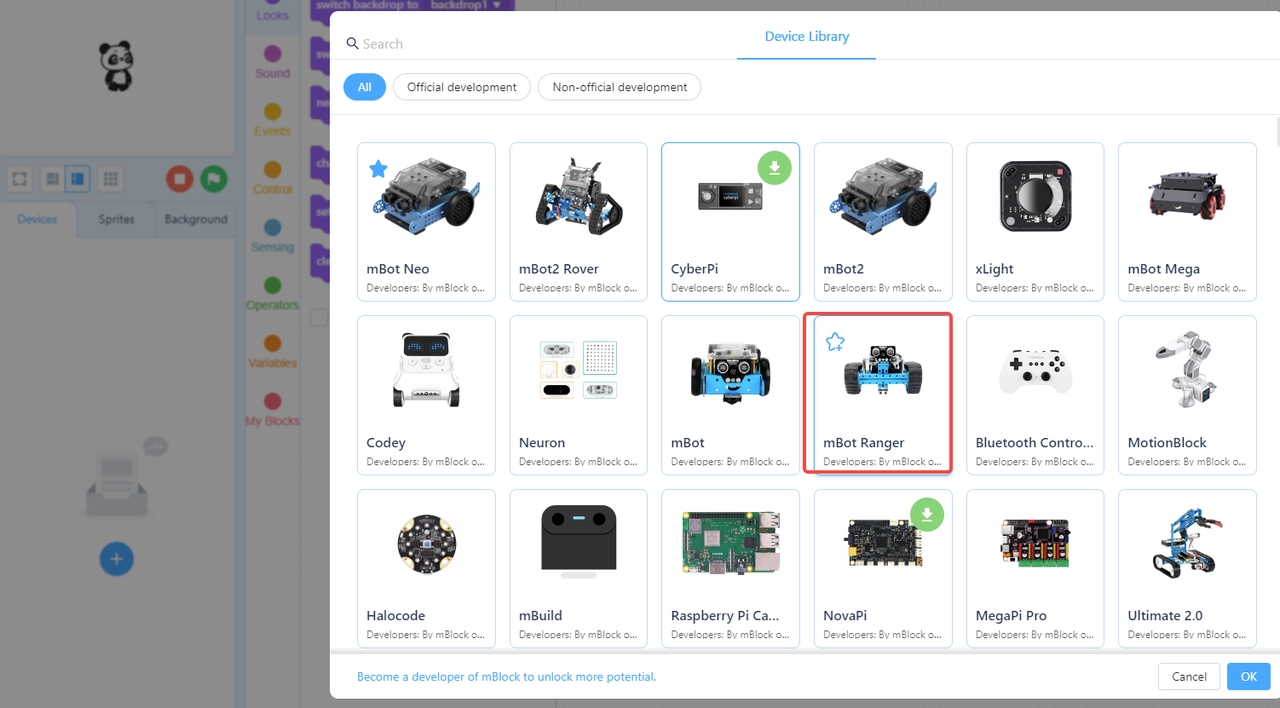The height and width of the screenshot is (708, 1280).
Task: Switch to Sprites tab in background
Action: click(x=116, y=219)
